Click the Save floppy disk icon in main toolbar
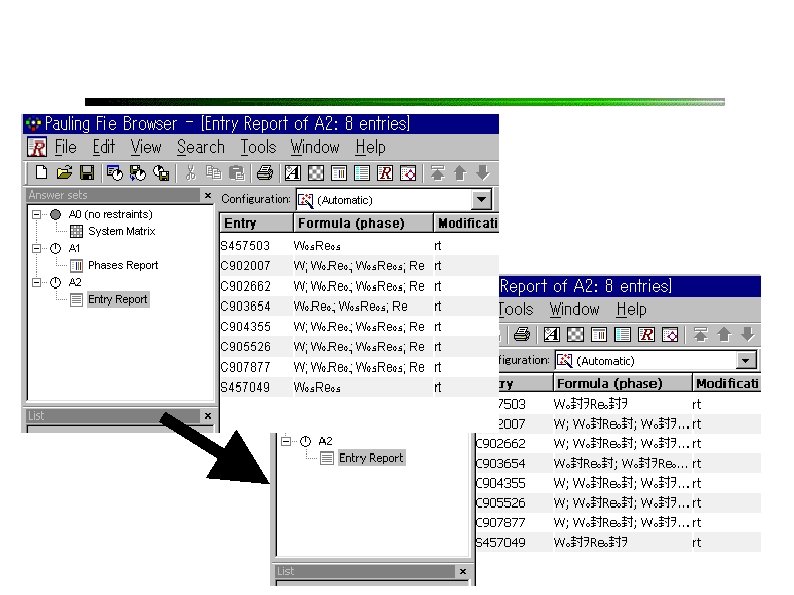 87,173
